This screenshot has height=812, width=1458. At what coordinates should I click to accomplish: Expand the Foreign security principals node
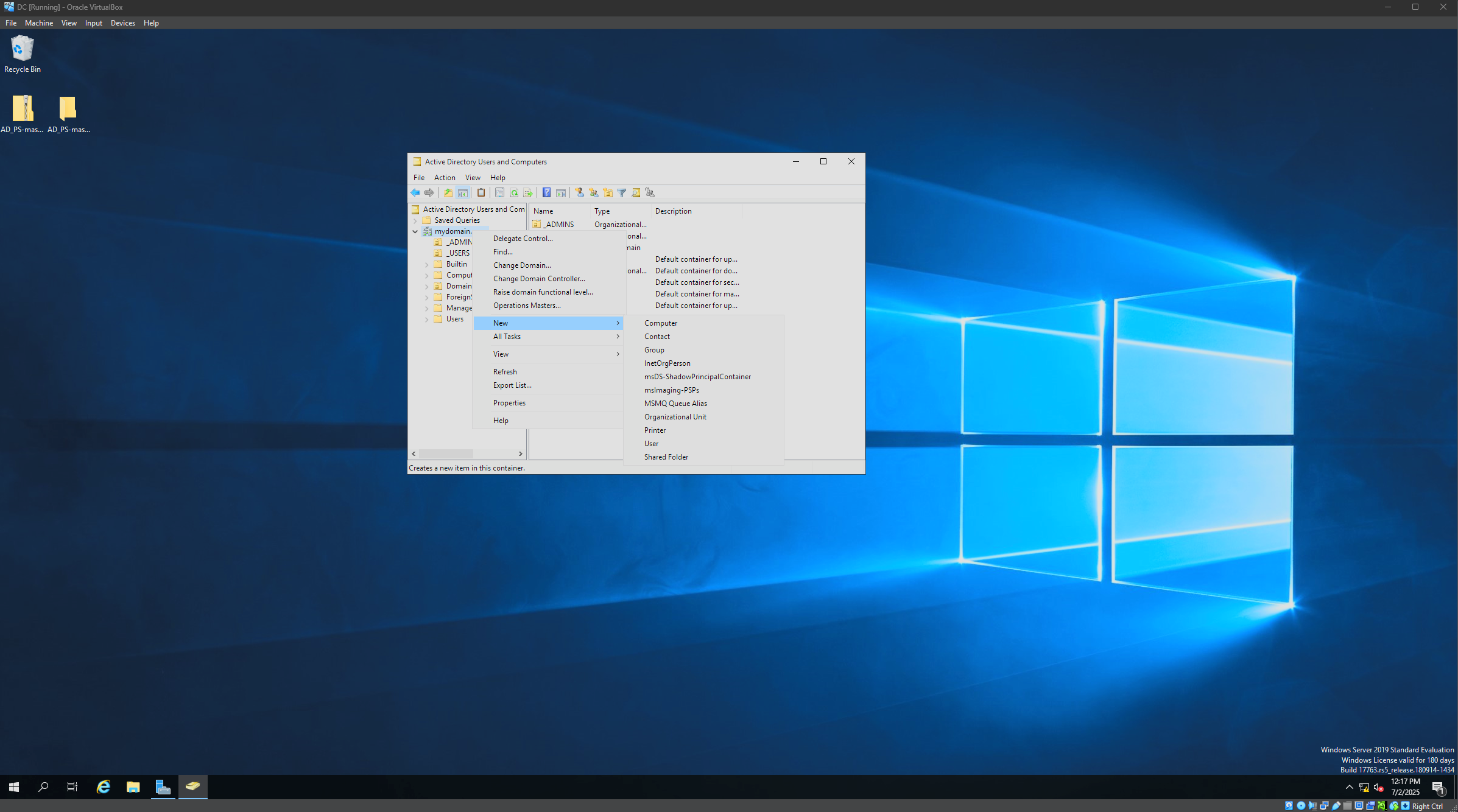pos(426,297)
